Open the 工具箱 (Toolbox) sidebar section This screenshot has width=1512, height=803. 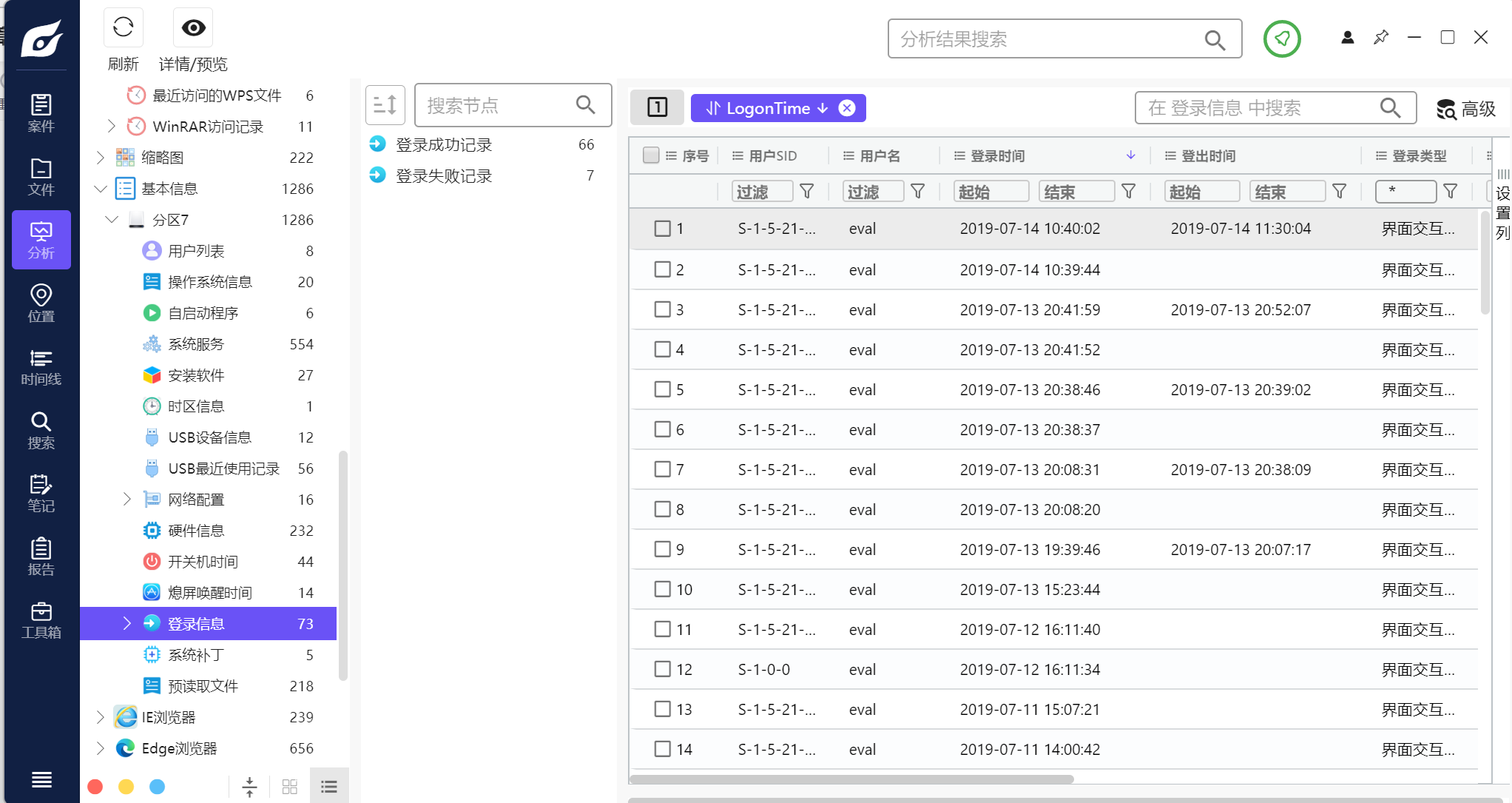(x=41, y=619)
